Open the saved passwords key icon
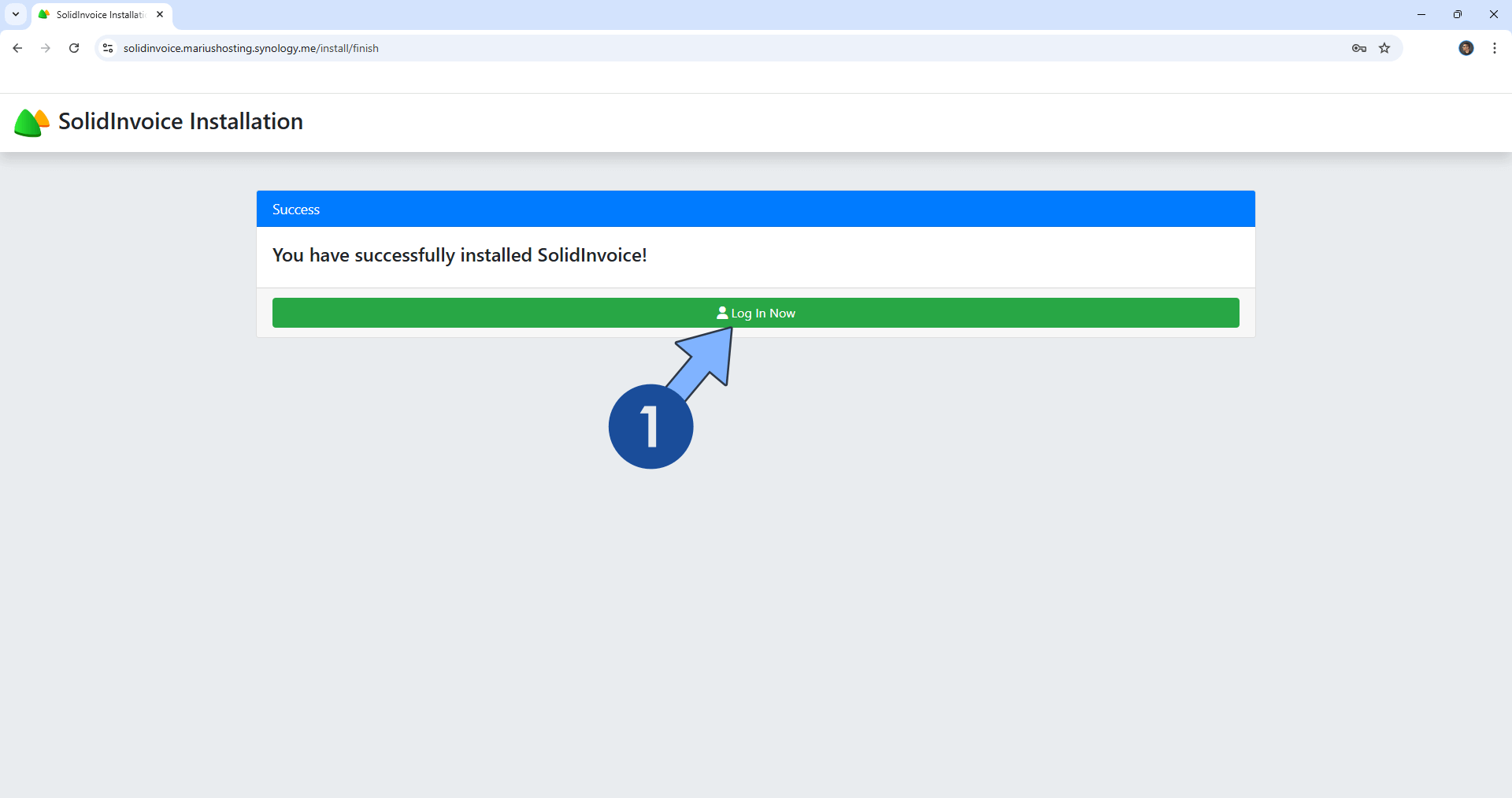The height and width of the screenshot is (798, 1512). pos(1359,48)
